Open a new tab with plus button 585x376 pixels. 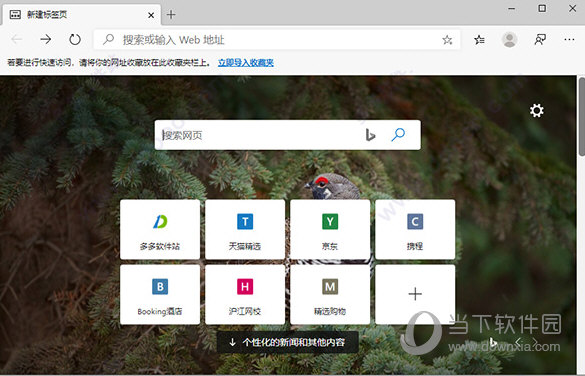tap(171, 15)
